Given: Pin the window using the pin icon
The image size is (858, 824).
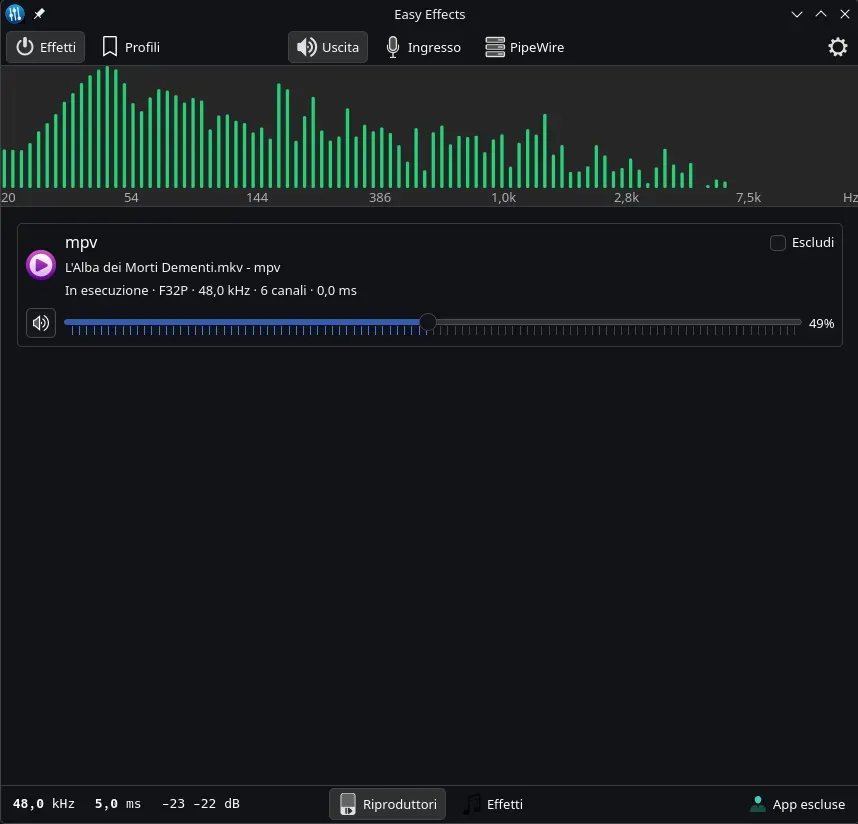Looking at the screenshot, I should click(39, 14).
